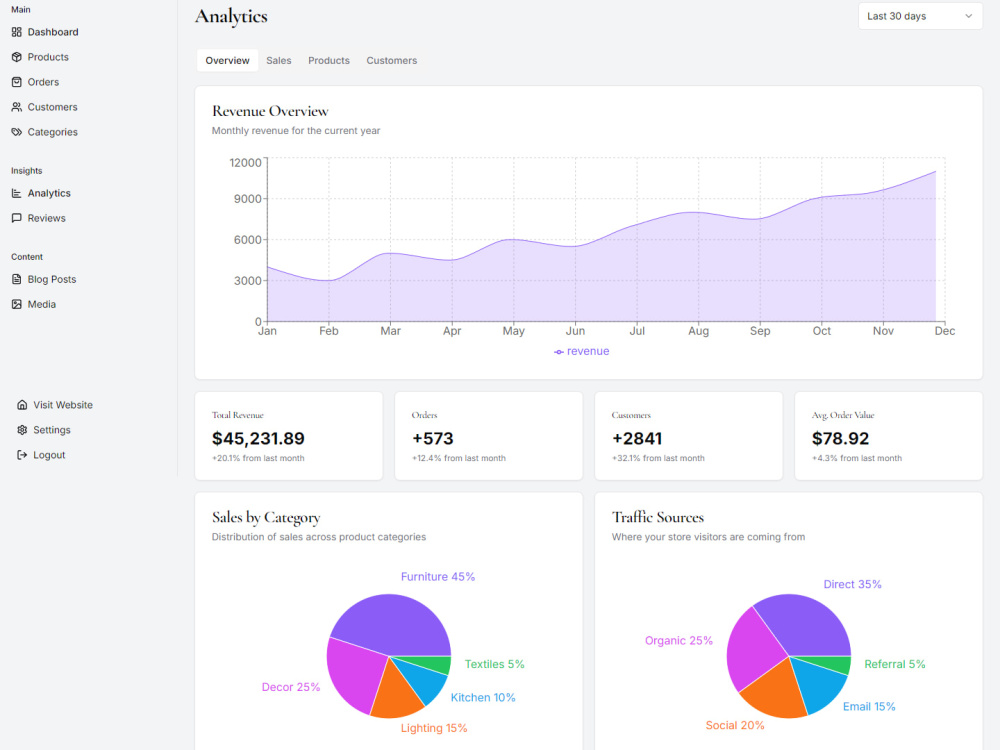Click '+32.1% from last month' text
Image resolution: width=1000 pixels, height=750 pixels.
[658, 458]
